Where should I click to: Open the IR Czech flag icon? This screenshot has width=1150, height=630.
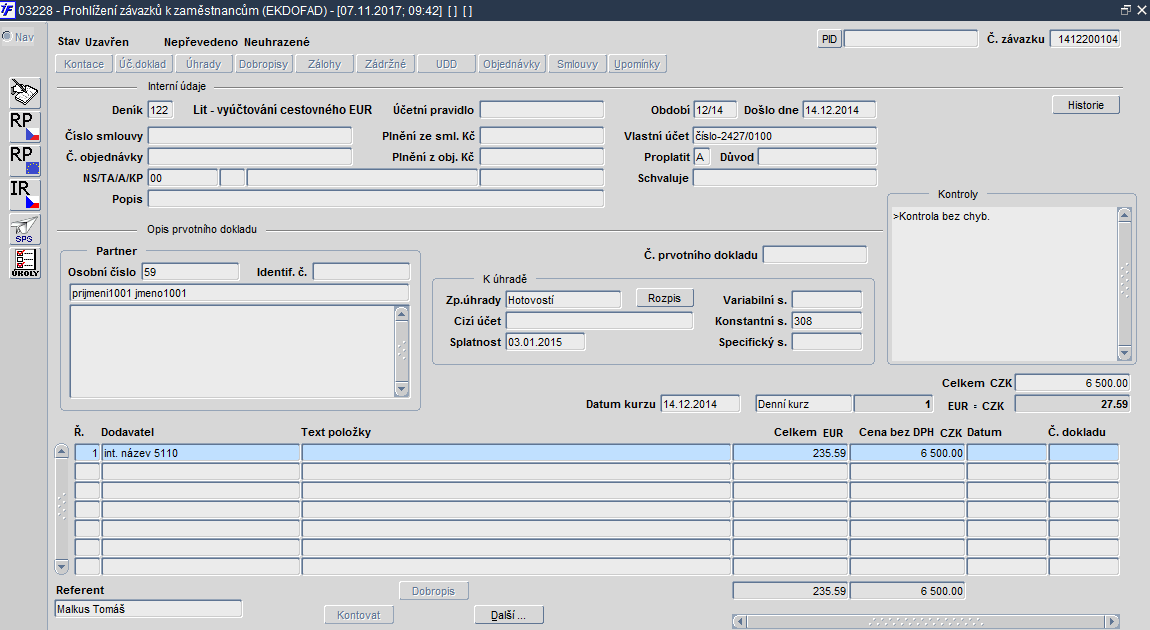(25, 194)
